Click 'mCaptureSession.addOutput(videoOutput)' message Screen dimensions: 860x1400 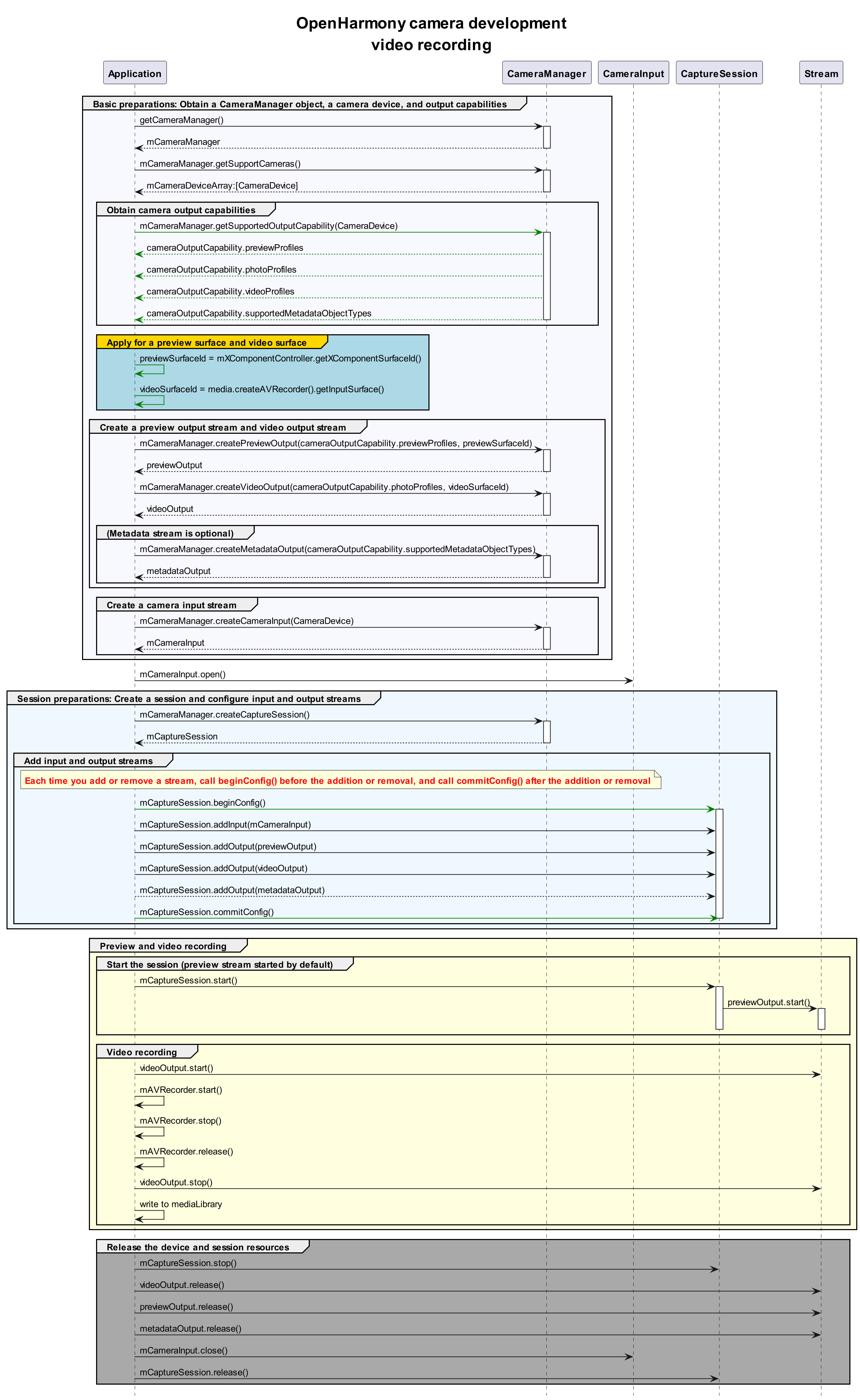[224, 869]
